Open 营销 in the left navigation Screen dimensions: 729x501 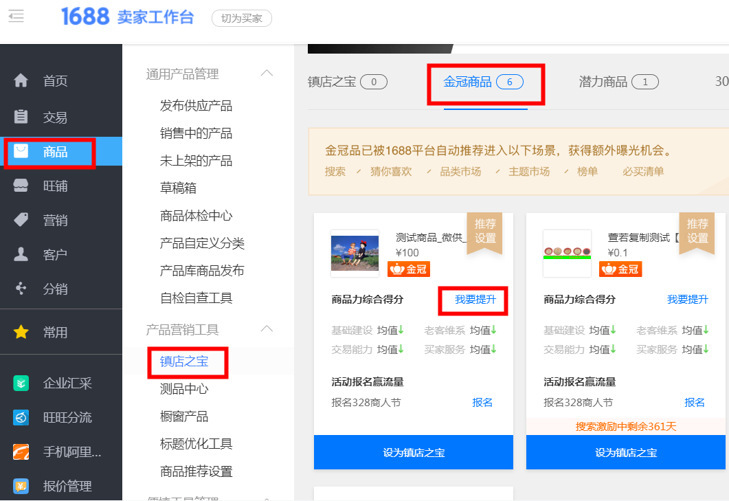click(55, 220)
